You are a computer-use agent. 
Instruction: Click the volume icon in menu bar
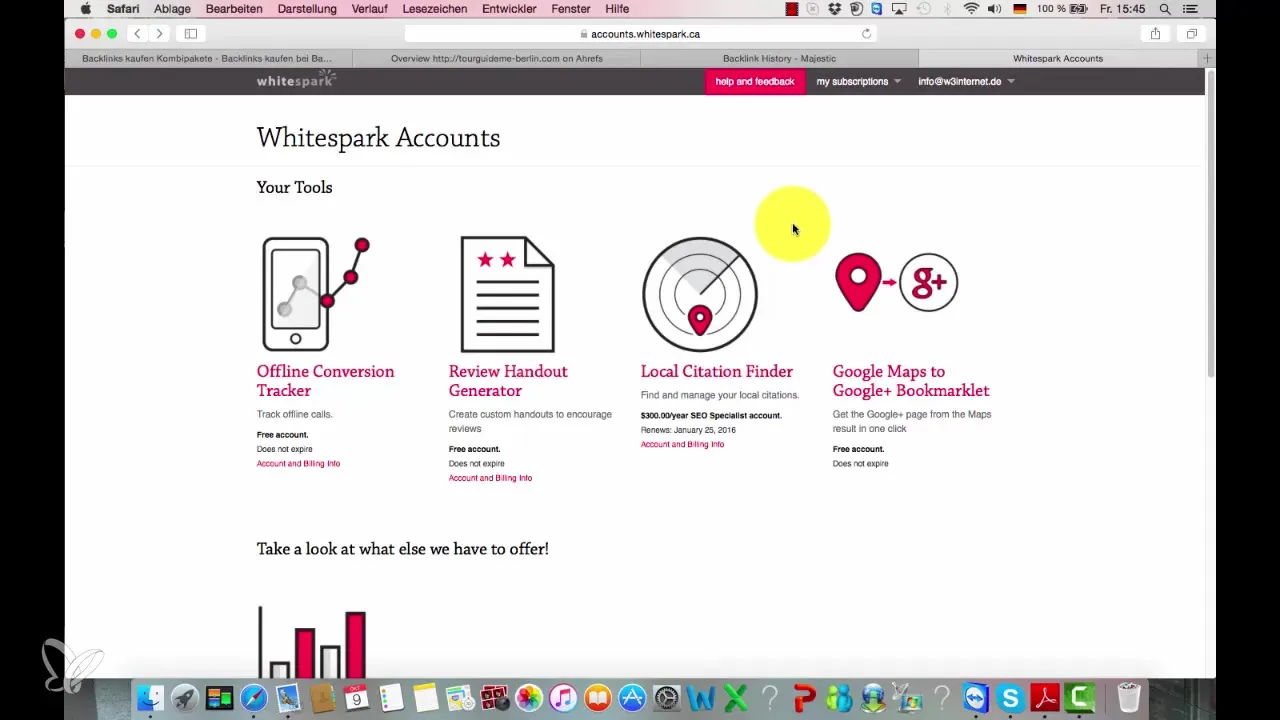pyautogui.click(x=995, y=9)
